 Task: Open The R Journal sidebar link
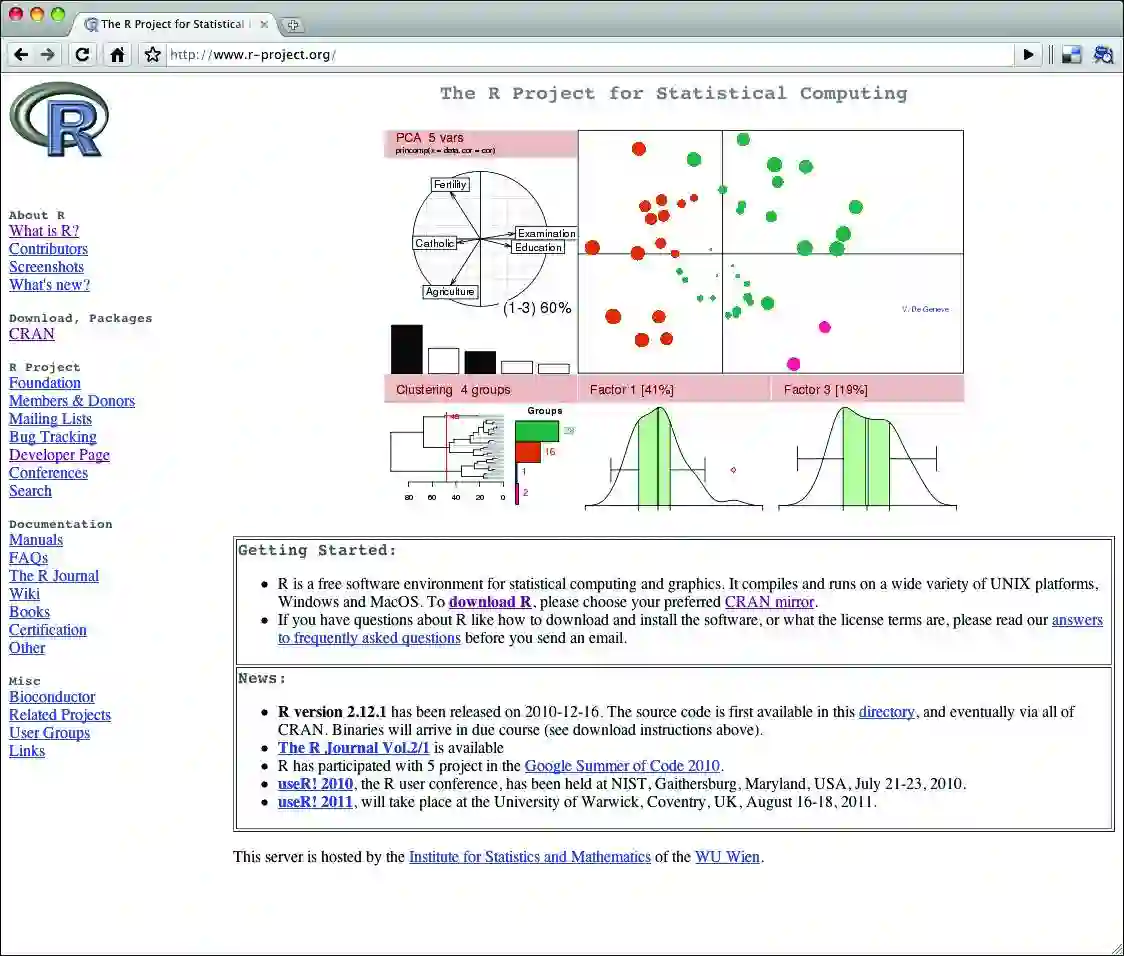coord(54,575)
